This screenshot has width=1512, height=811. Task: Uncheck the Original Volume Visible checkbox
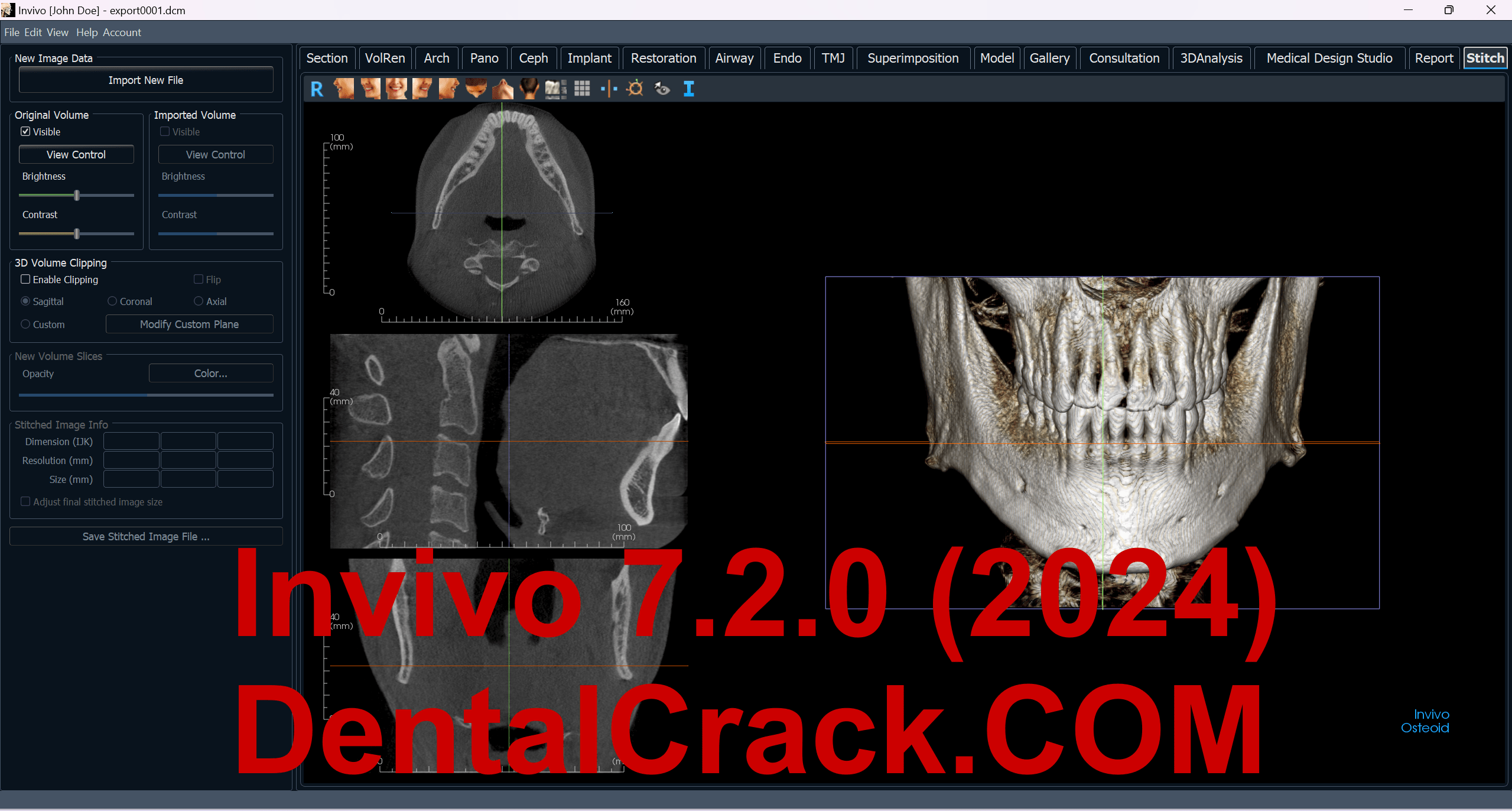click(25, 131)
